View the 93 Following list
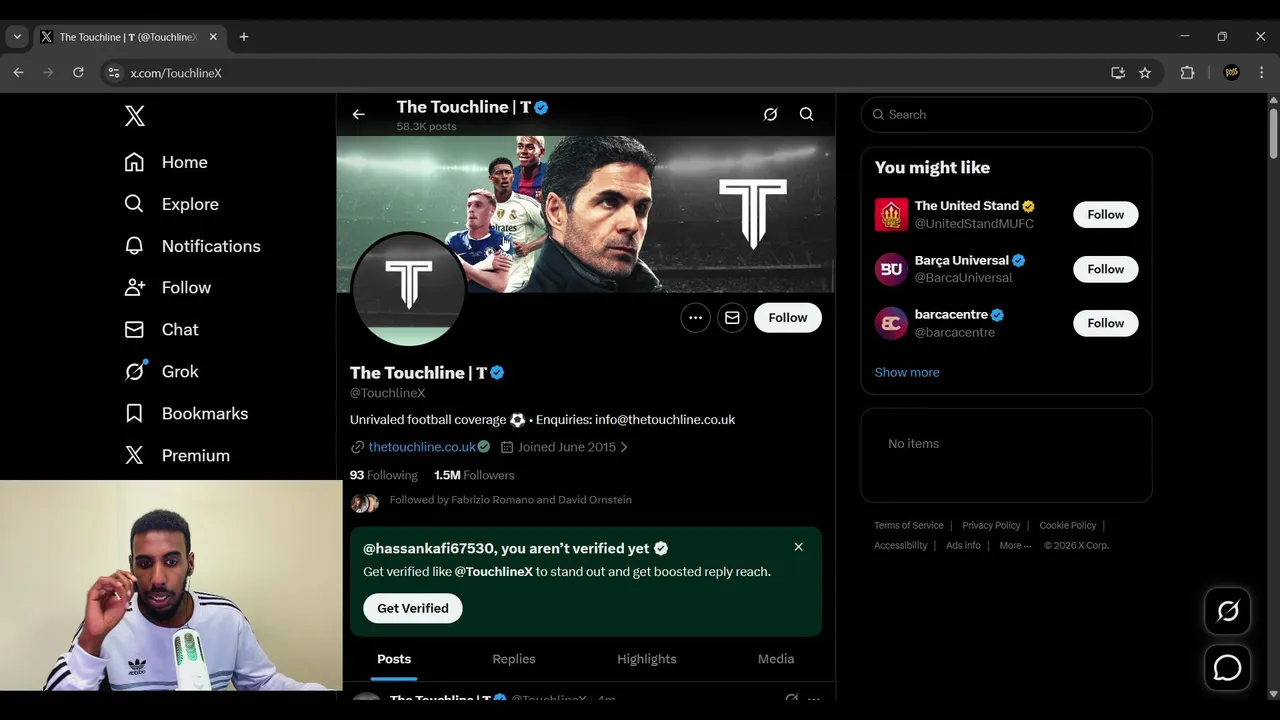The width and height of the screenshot is (1280, 720). 384,475
